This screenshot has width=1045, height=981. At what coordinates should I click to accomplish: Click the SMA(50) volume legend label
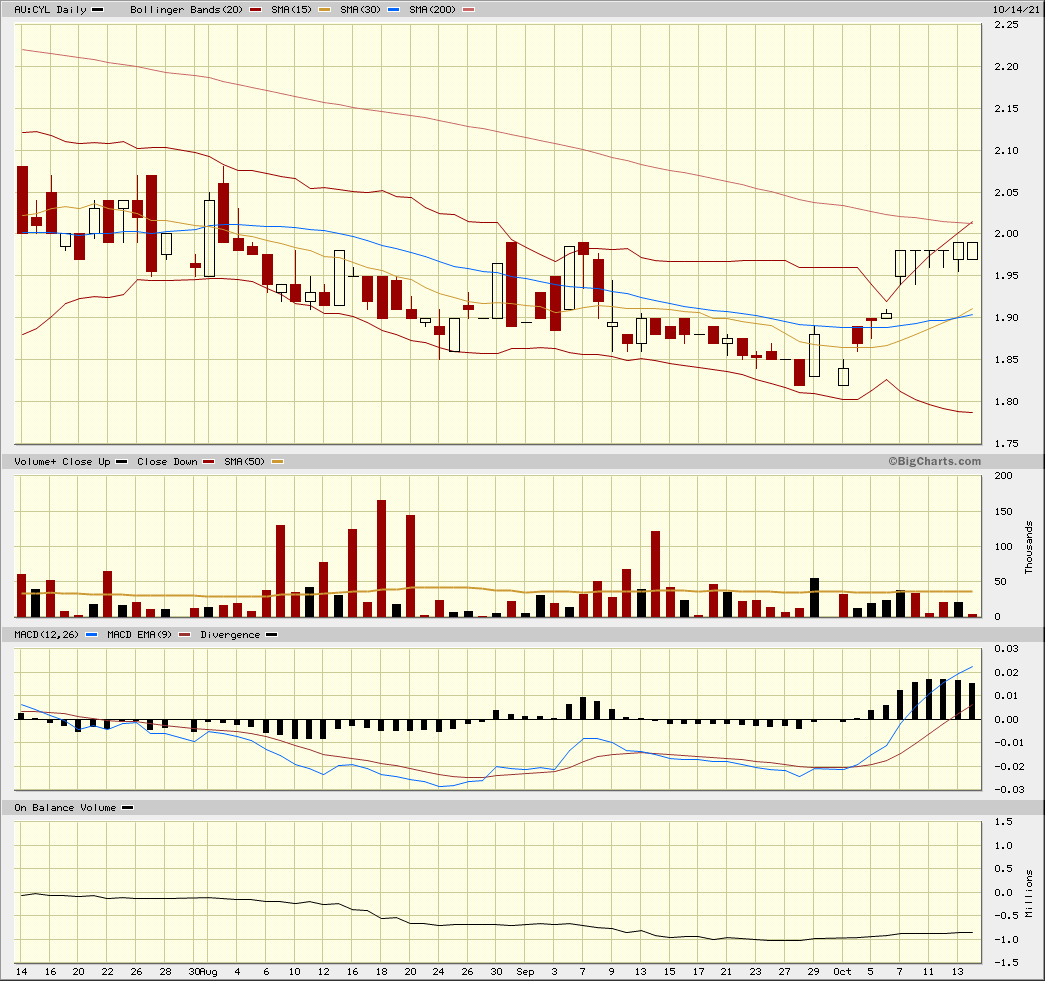tap(244, 462)
